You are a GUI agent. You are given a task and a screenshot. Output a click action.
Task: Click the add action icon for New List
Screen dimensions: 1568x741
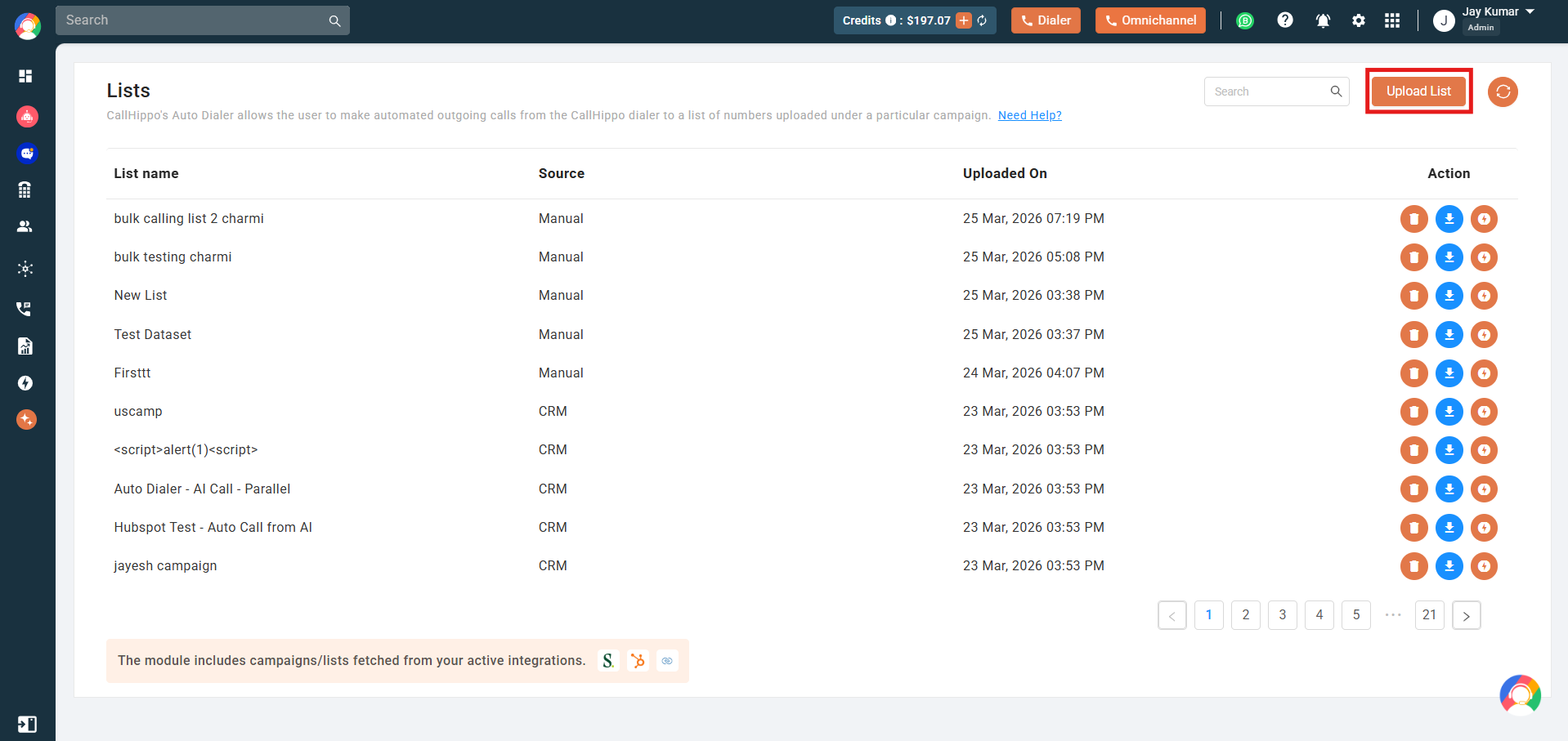(1484, 296)
